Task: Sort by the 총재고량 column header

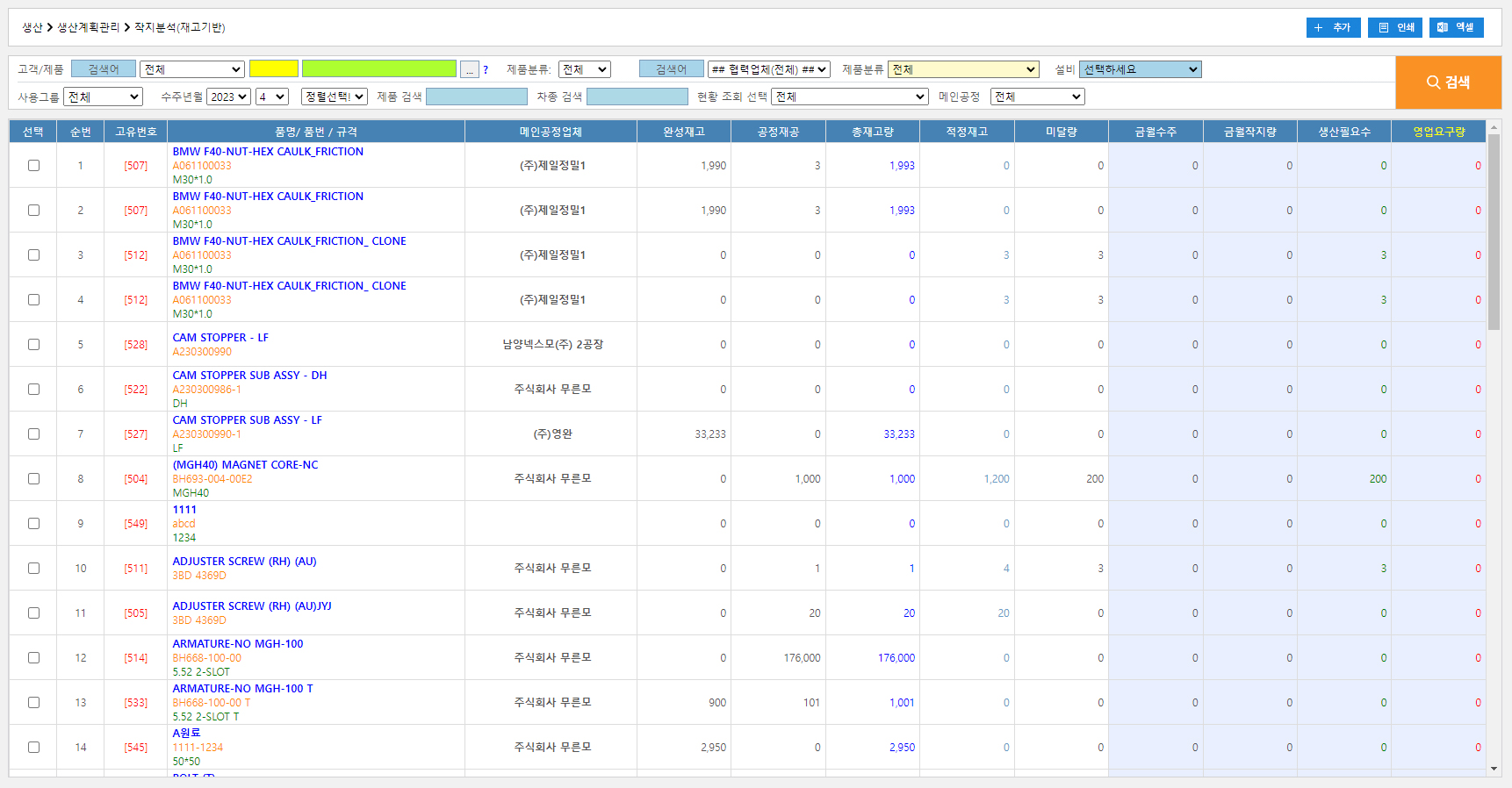Action: pos(872,132)
